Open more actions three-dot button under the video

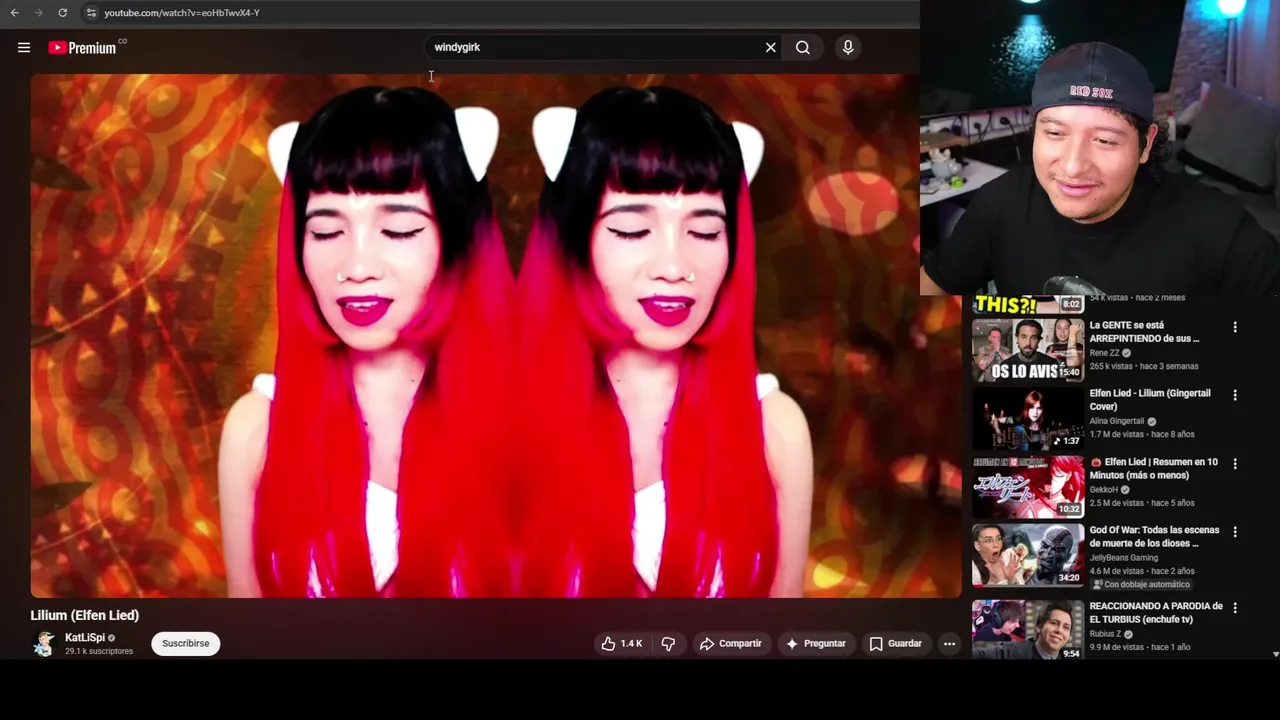point(950,644)
